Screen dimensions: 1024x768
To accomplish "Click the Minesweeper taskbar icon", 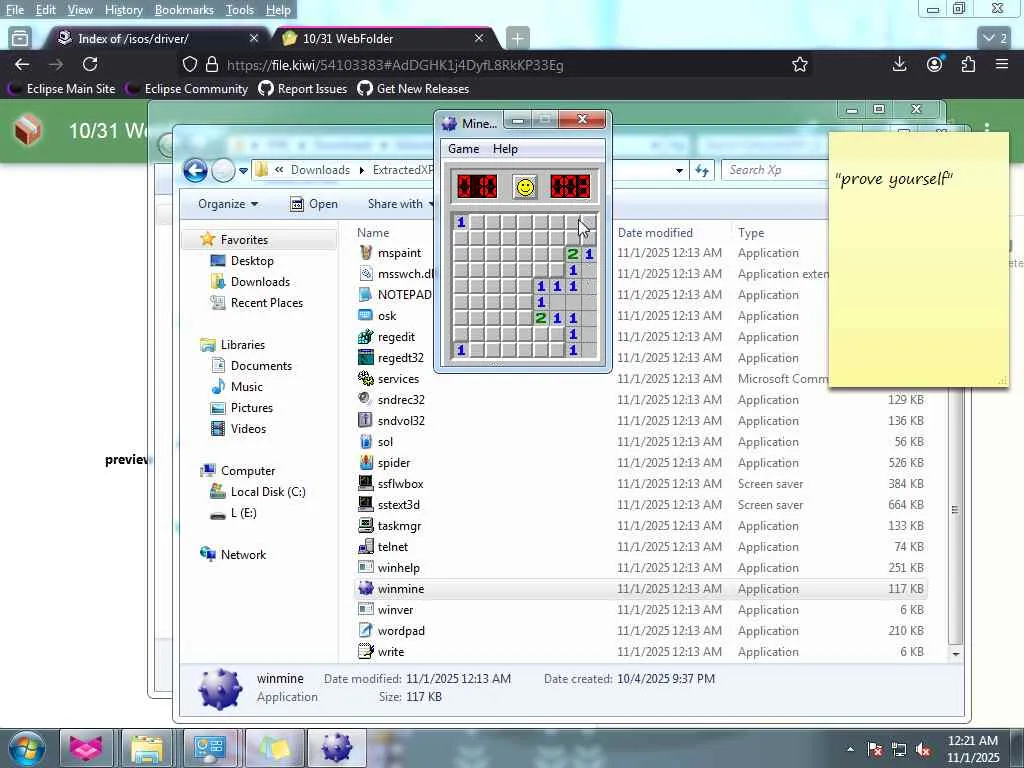I will tap(336, 748).
